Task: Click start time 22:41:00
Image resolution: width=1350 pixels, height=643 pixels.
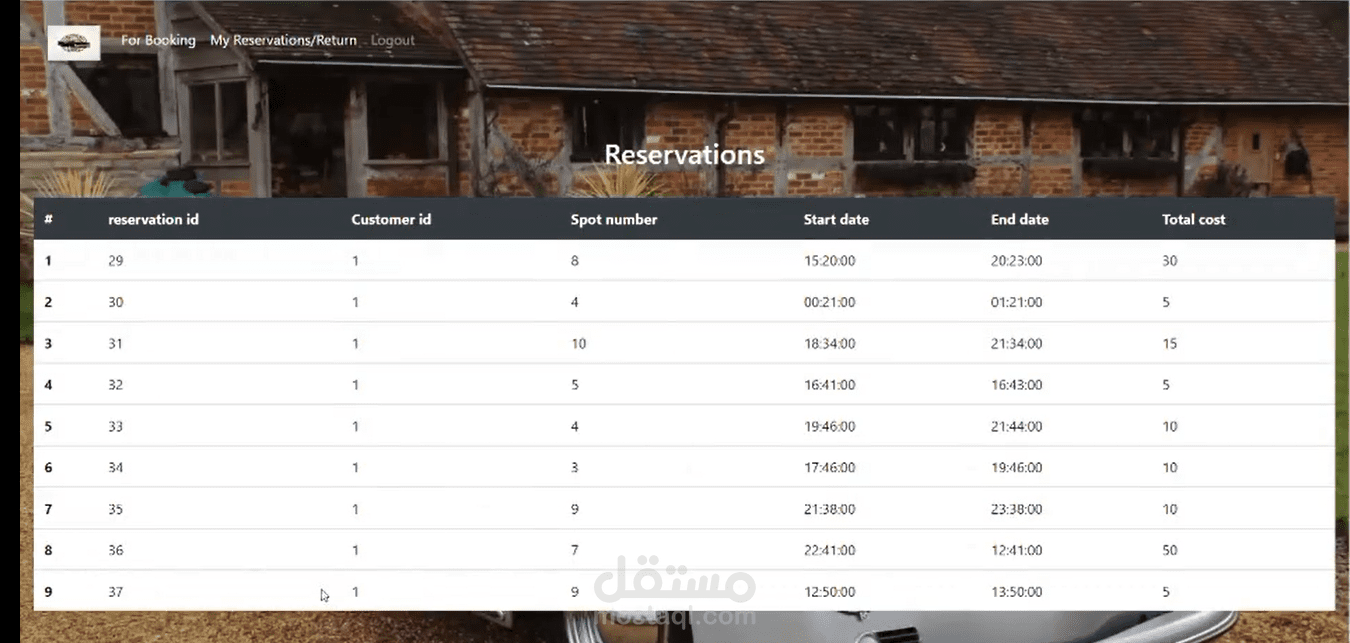Action: [x=830, y=551]
